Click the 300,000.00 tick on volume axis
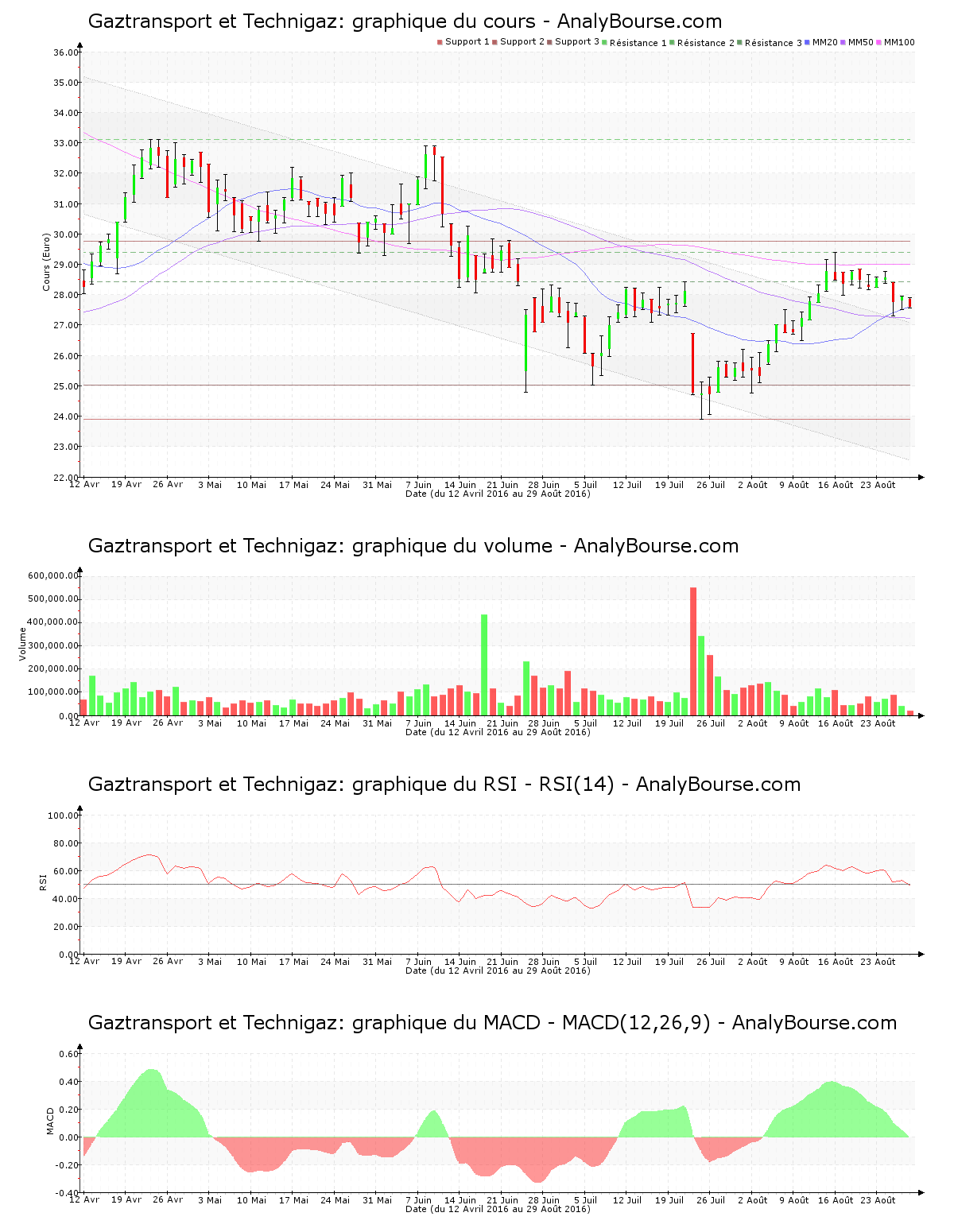Viewport: 954px width, 1232px height. pos(52,645)
